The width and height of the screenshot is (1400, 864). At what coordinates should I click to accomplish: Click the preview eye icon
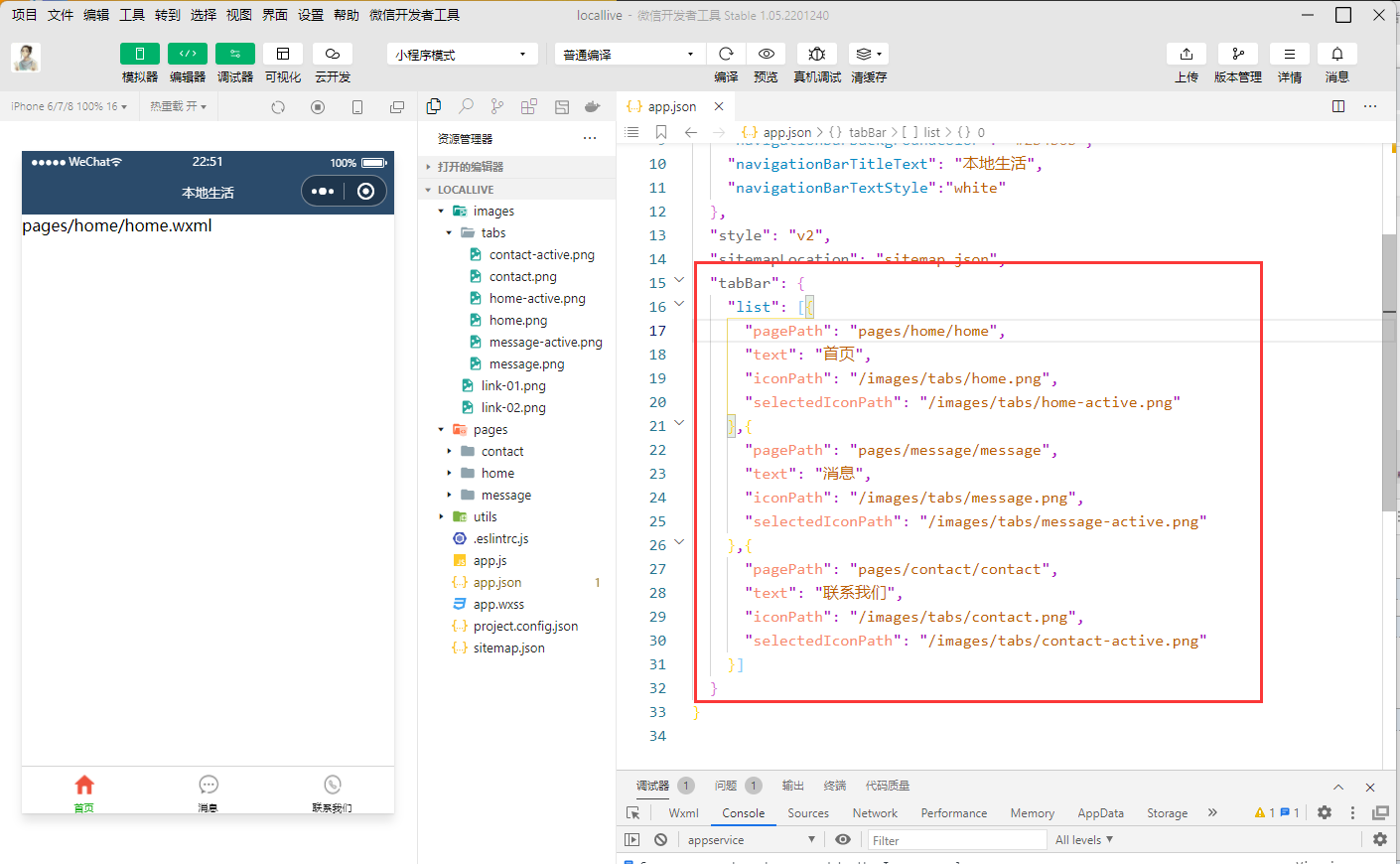(x=766, y=54)
